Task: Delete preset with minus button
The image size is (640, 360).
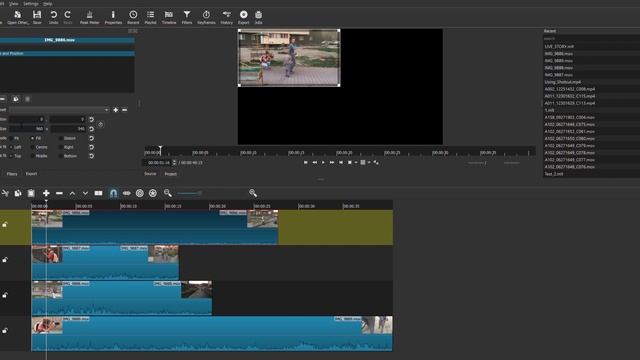Action: pyautogui.click(x=124, y=110)
